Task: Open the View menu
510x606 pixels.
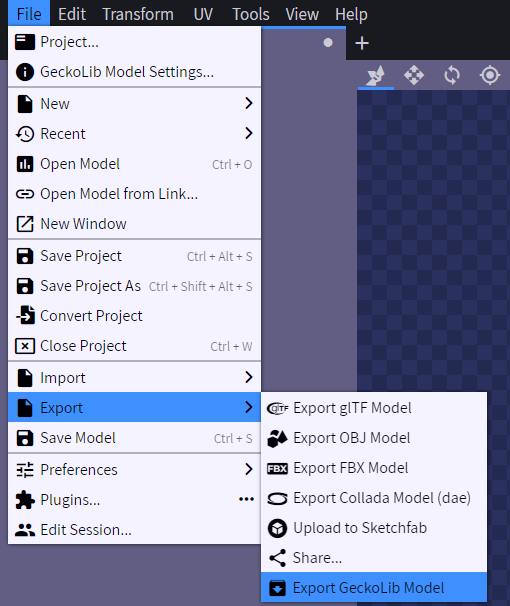Action: tap(302, 14)
